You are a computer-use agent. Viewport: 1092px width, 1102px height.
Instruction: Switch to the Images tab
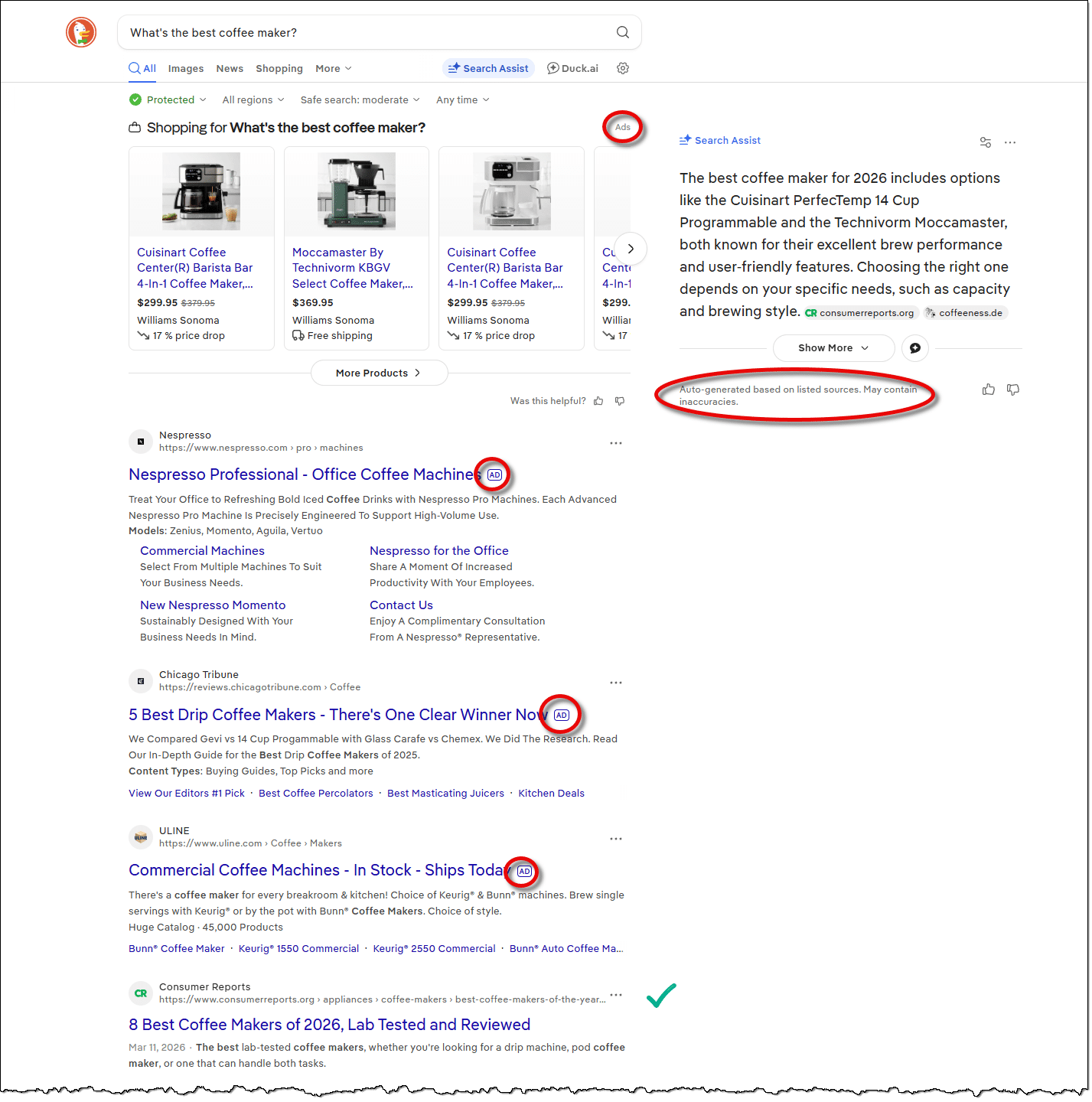(186, 68)
